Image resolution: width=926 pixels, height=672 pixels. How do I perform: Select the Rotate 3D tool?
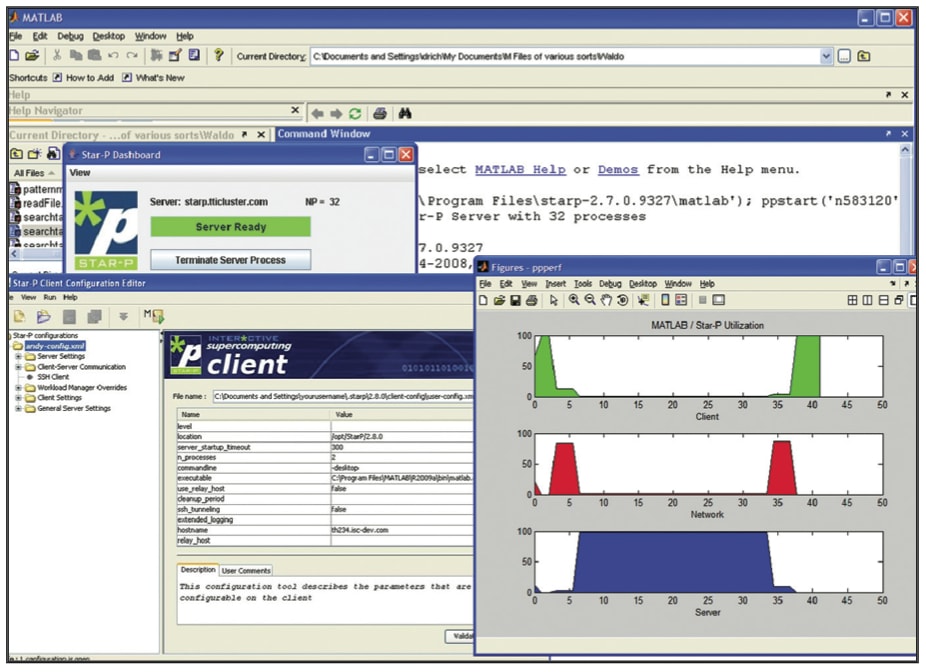tap(623, 302)
